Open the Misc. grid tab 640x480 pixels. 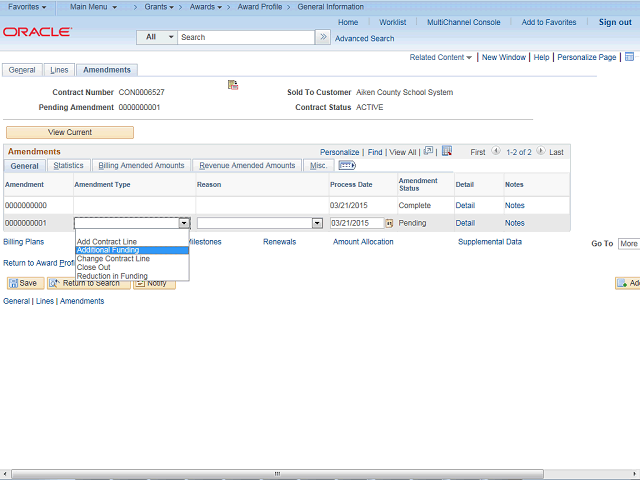(x=318, y=165)
